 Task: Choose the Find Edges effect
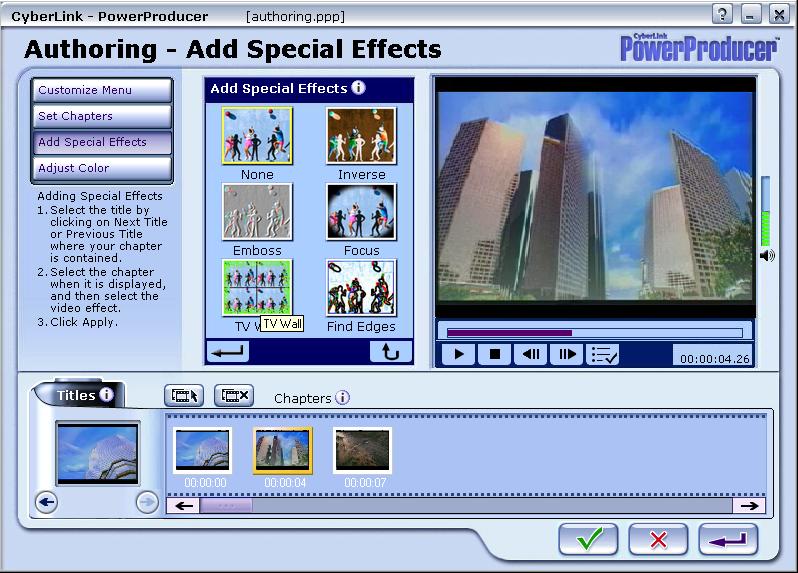[361, 288]
